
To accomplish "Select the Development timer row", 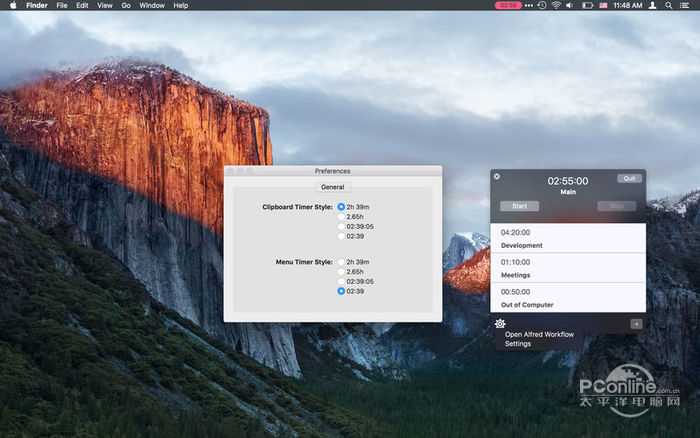I will 567,238.
